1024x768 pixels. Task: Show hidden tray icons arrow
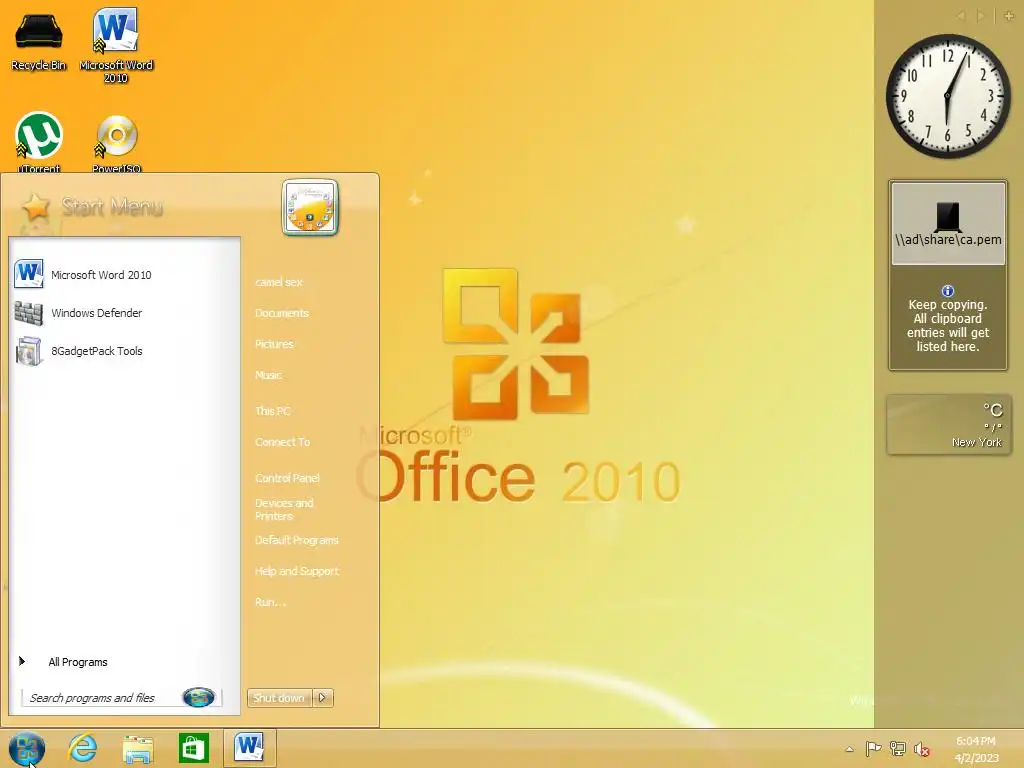(850, 749)
